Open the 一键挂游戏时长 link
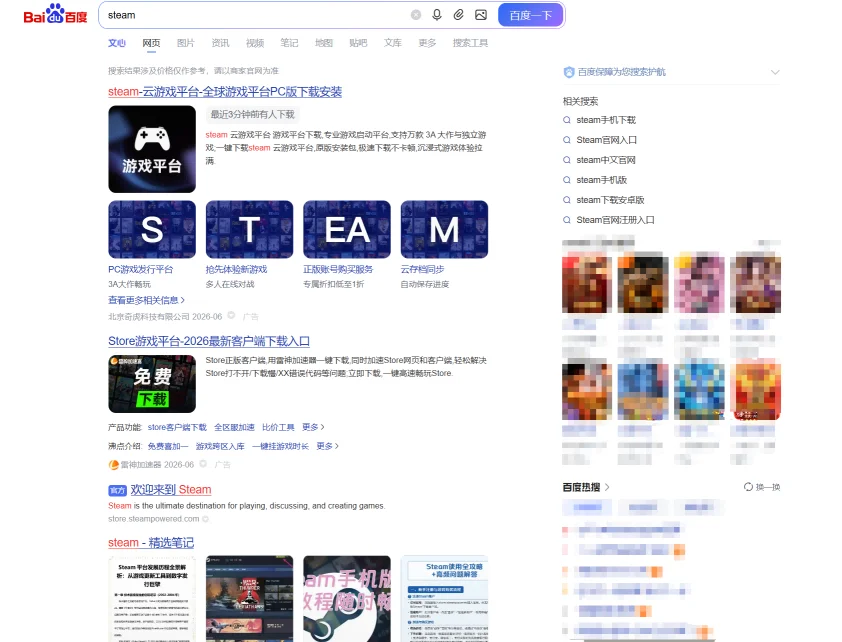Screen dimensions: 842x642 [x=280, y=446]
